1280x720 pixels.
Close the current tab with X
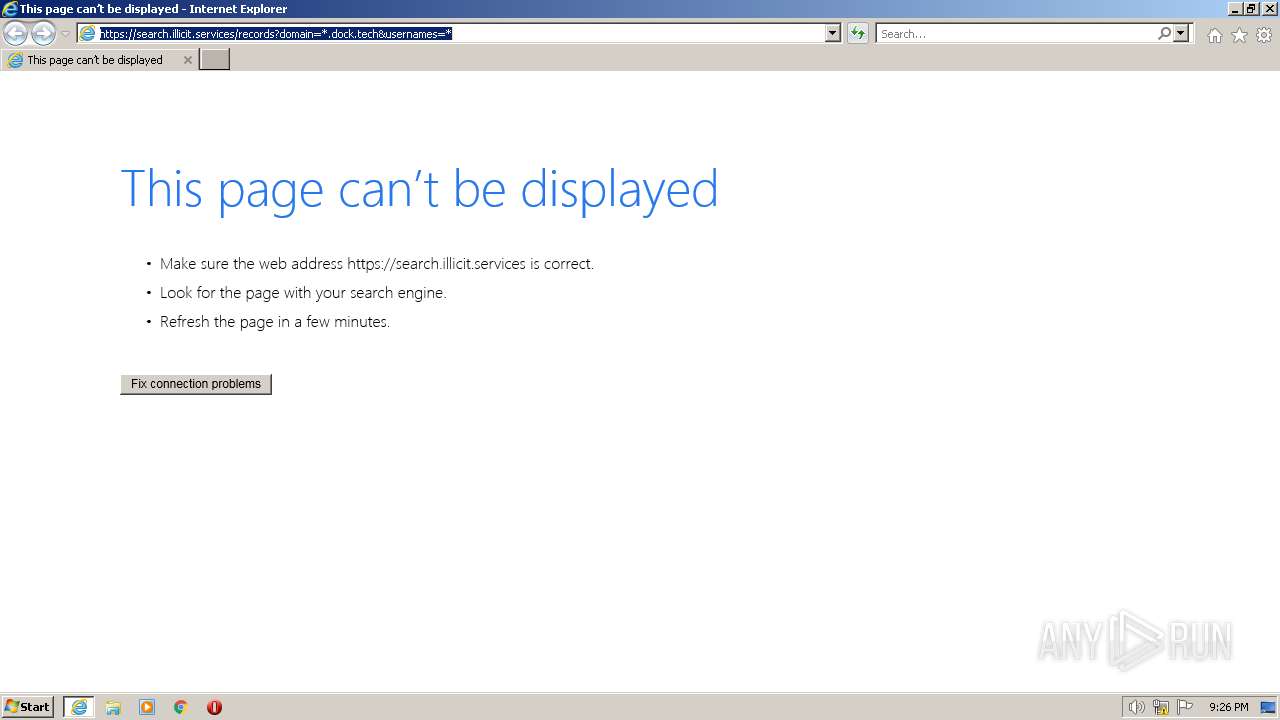[187, 60]
